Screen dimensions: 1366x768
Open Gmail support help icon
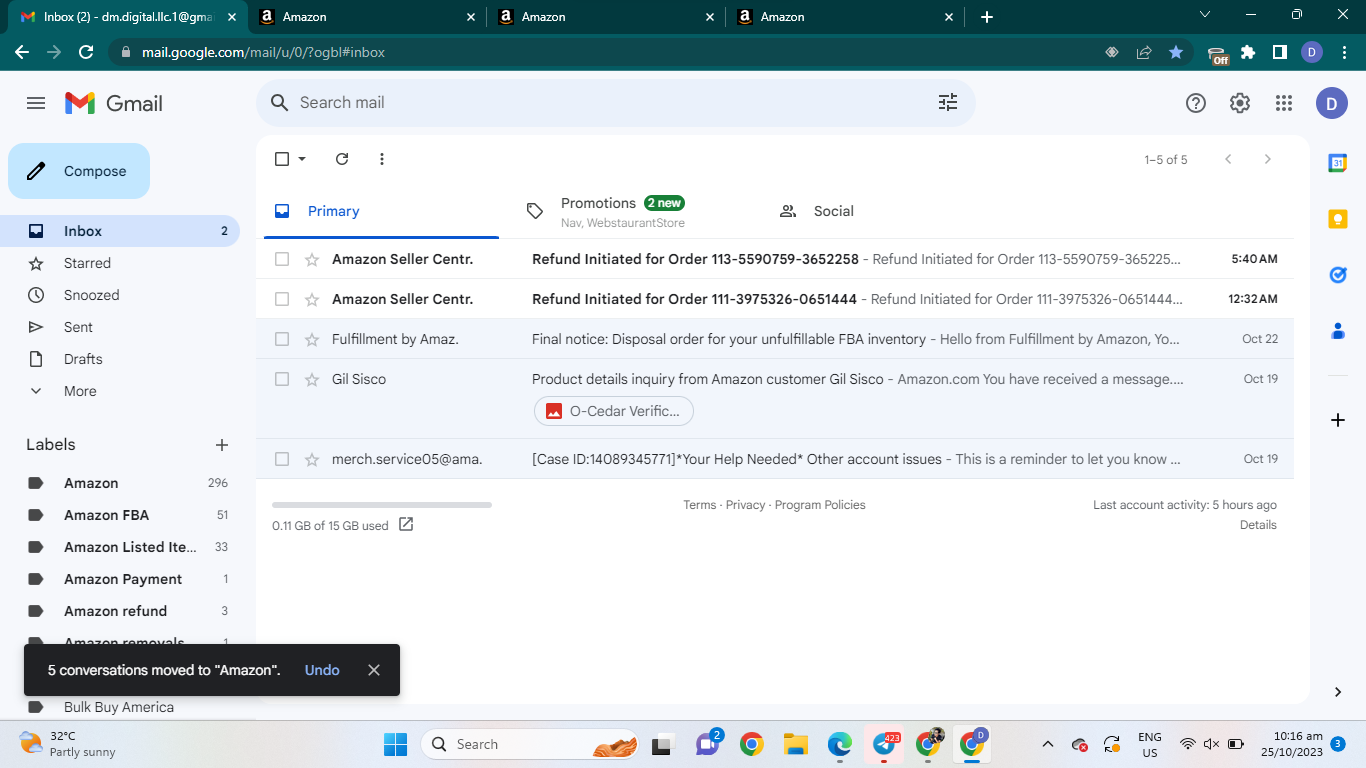point(1195,103)
